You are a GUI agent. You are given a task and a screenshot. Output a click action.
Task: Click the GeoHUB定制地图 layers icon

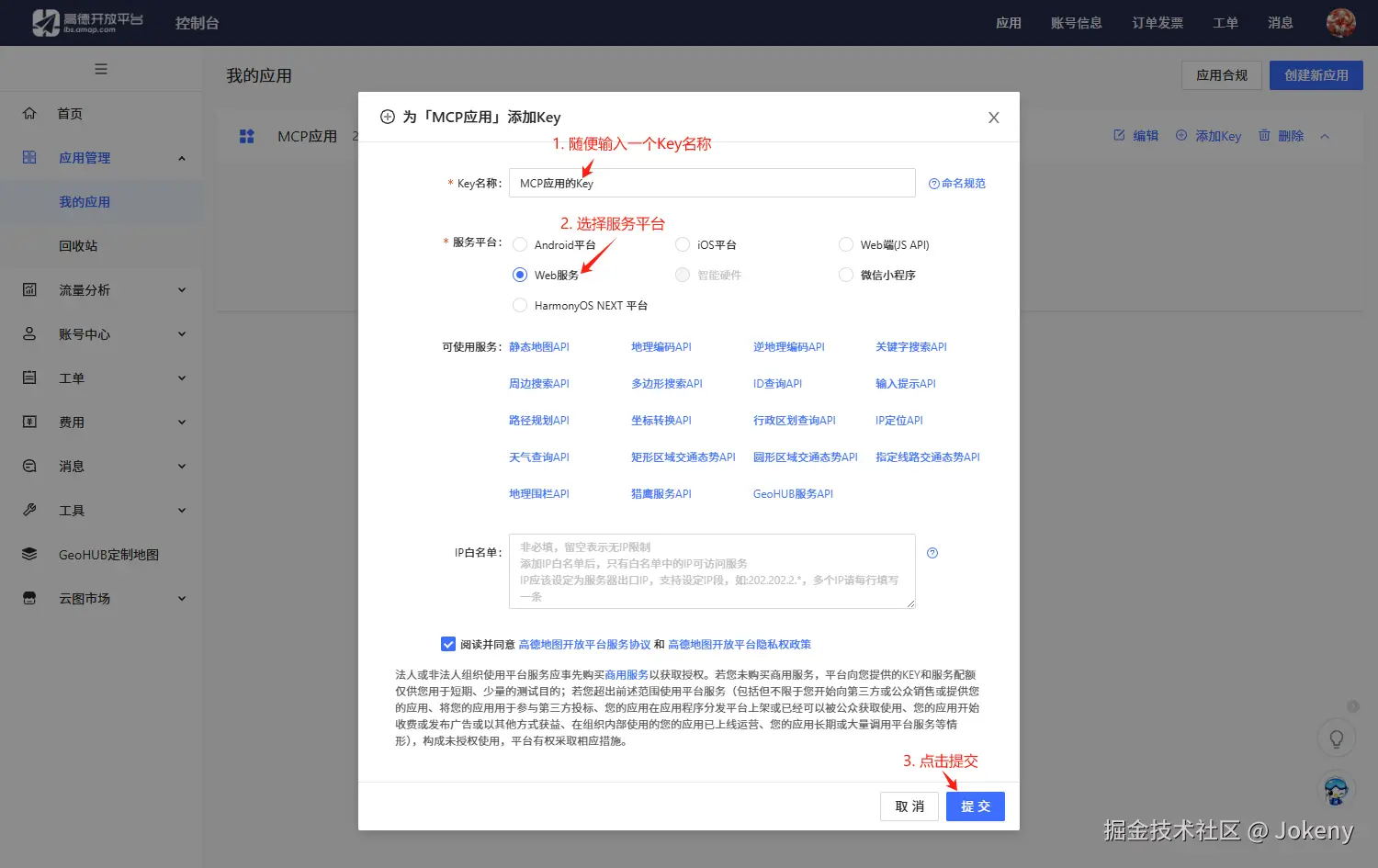click(29, 554)
